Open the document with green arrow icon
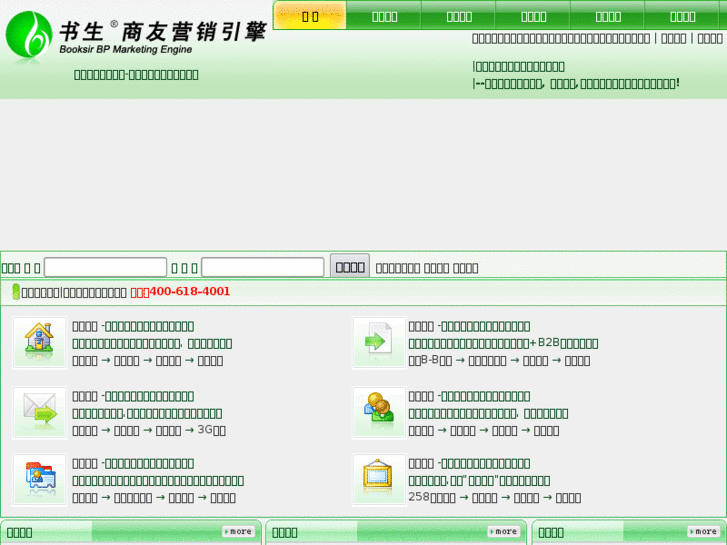 (379, 342)
